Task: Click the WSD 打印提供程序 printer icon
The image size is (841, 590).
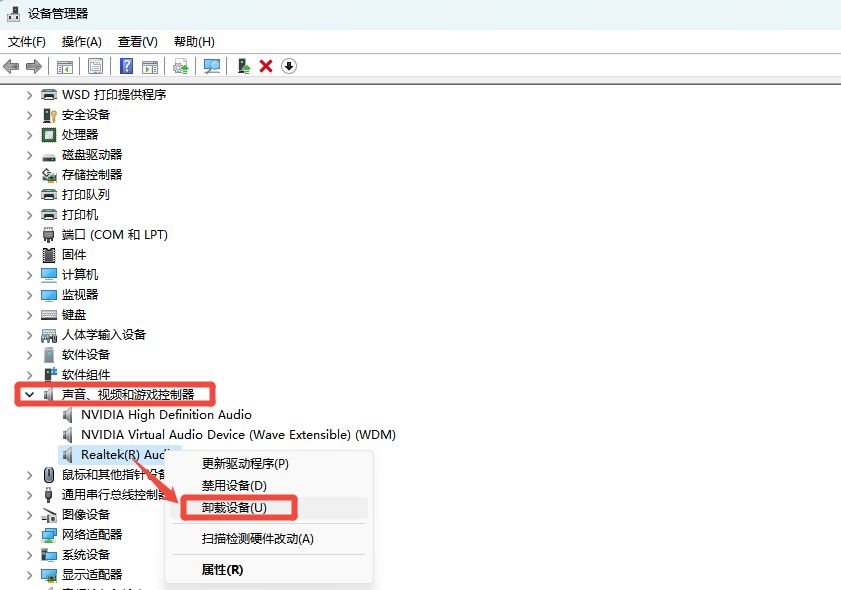Action: click(49, 95)
